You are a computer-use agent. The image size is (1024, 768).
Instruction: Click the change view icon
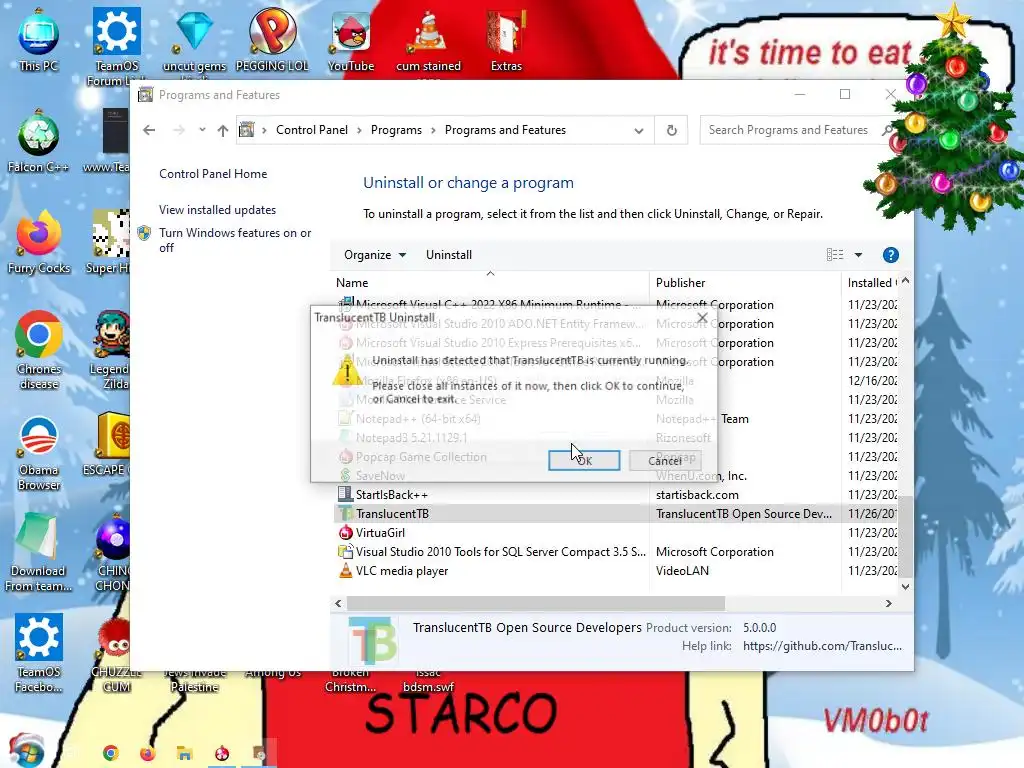coord(835,255)
